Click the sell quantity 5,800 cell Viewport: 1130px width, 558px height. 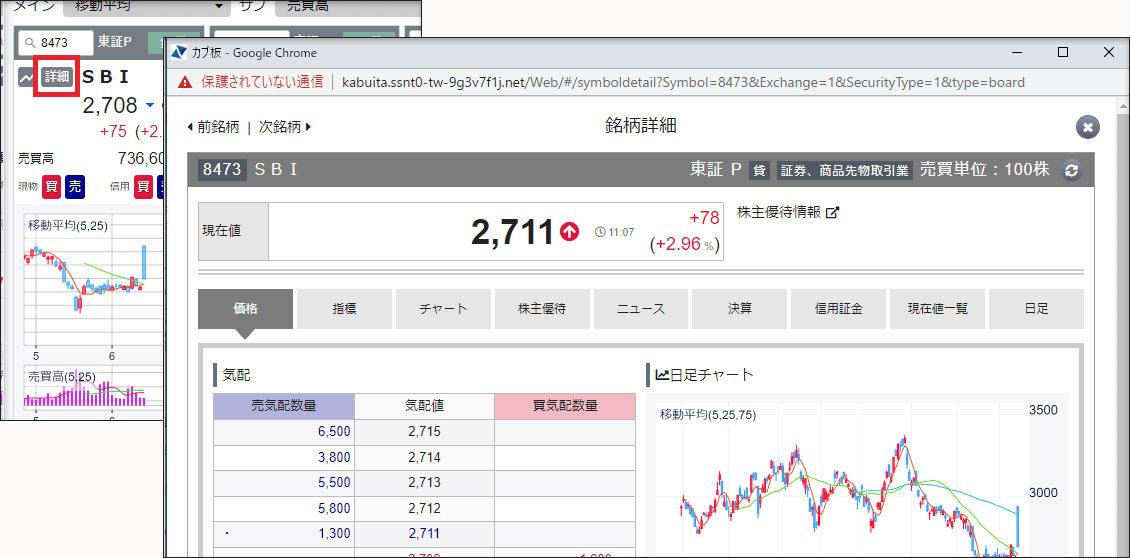coord(284,508)
